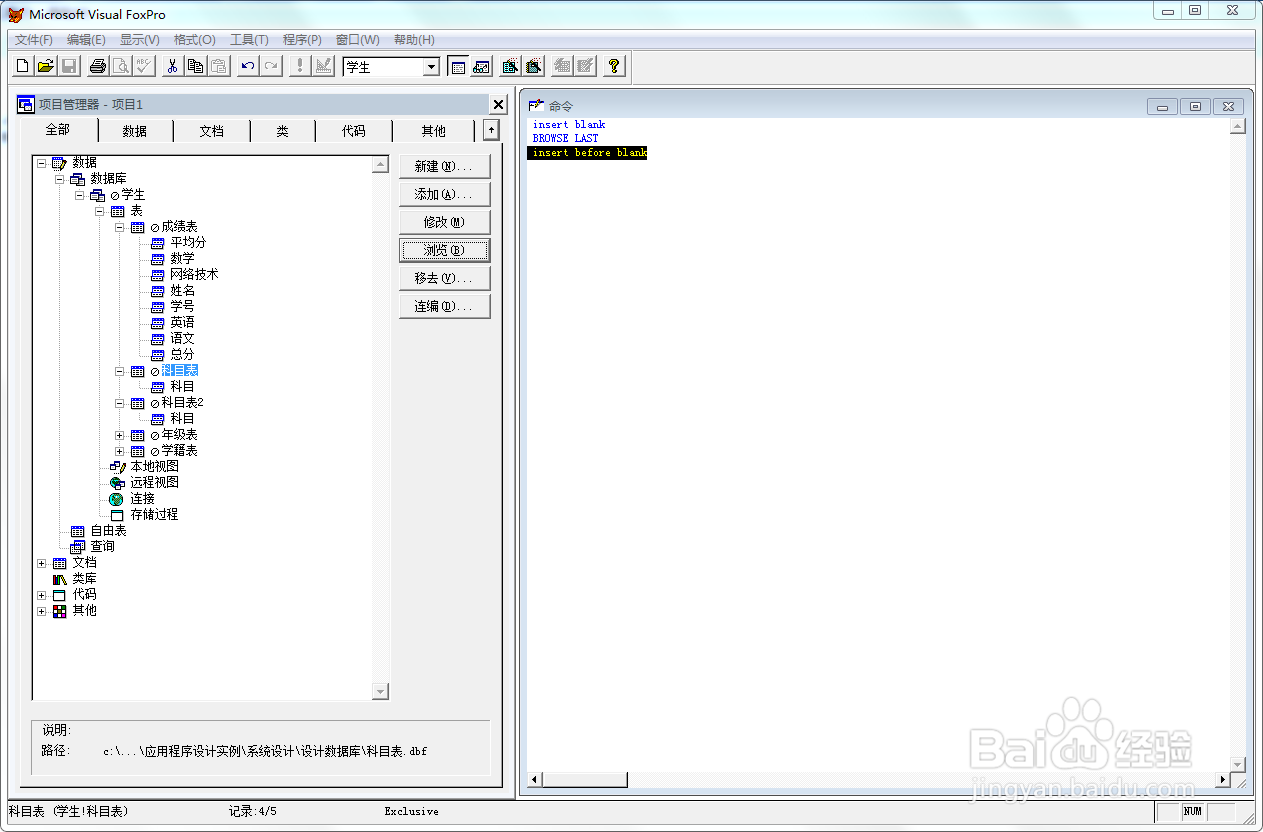
Task: Expand the 学籍表 table node
Action: point(120,451)
